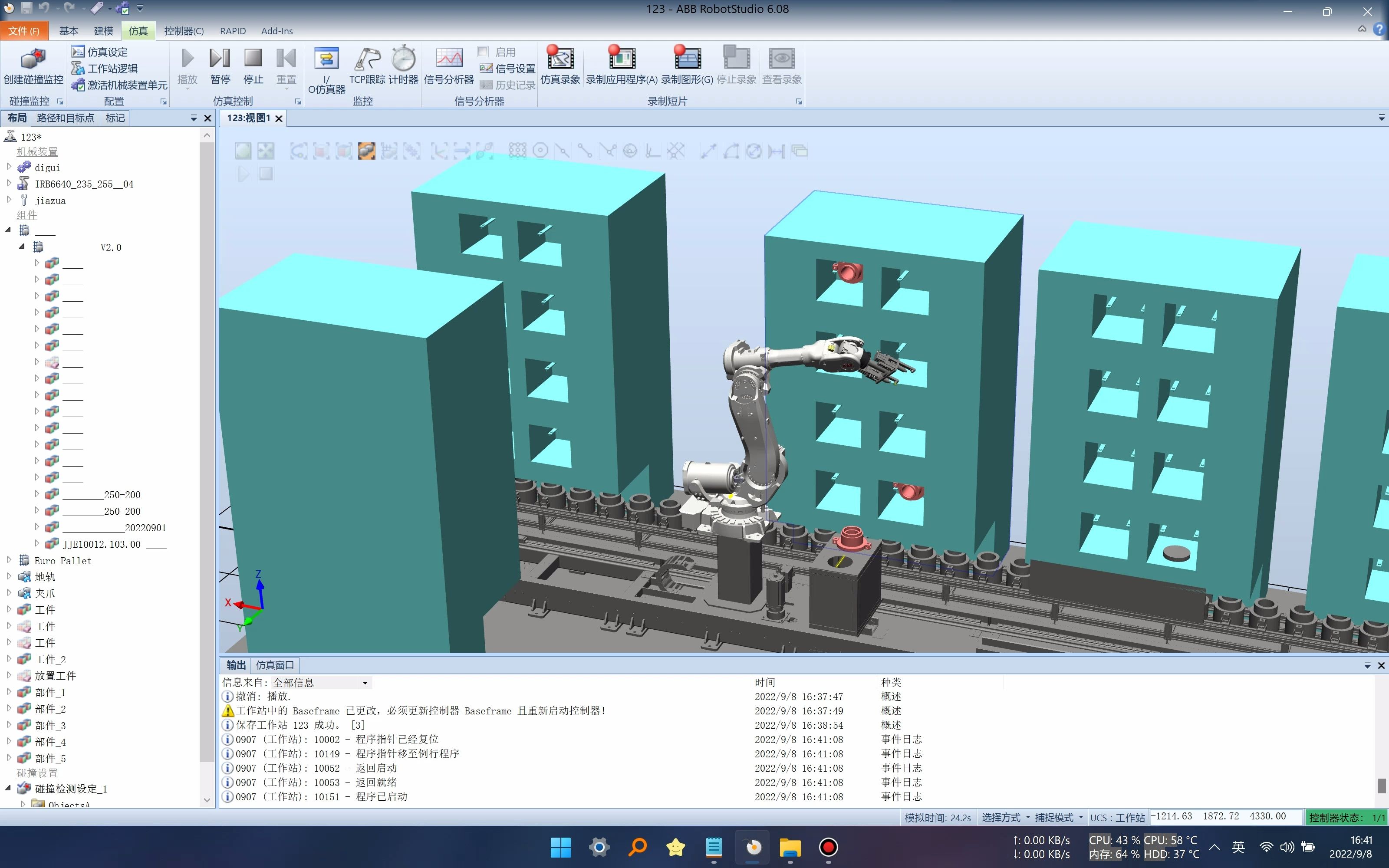Toggle the signal analyzer enable checkbox
The width and height of the screenshot is (1389, 868).
click(x=483, y=52)
